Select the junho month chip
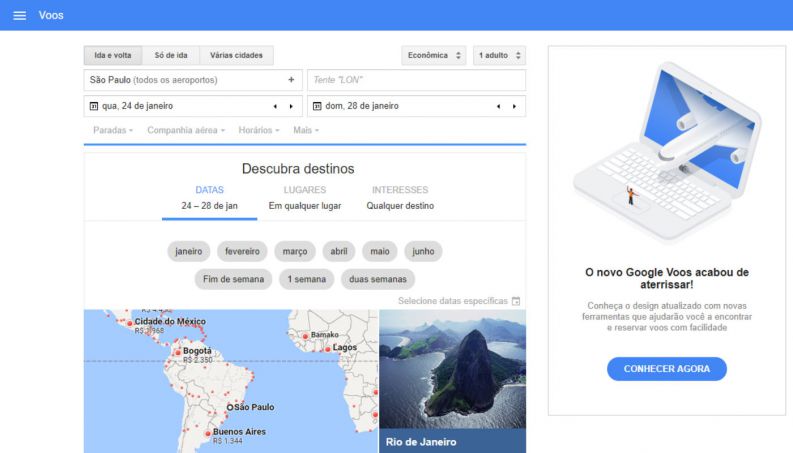The image size is (793, 453). (x=423, y=251)
